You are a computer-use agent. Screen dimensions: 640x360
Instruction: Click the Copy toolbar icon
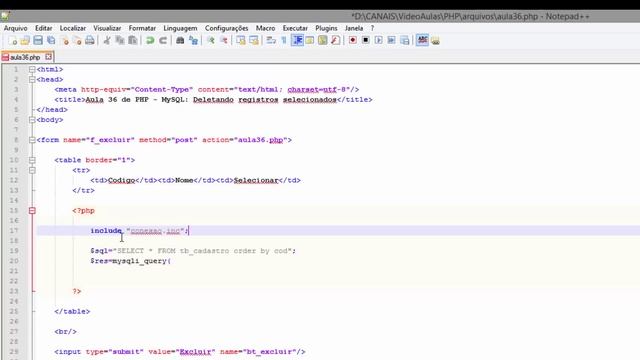[x=120, y=40]
